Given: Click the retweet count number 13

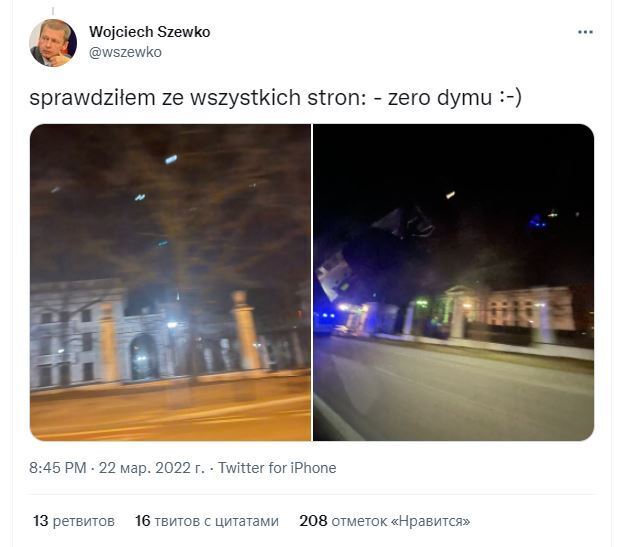Looking at the screenshot, I should click(41, 521).
